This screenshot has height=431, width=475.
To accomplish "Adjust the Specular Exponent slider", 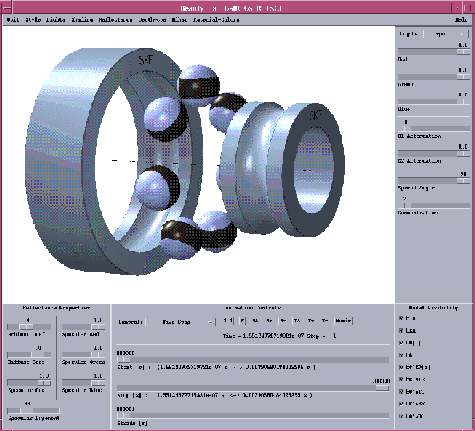I will [x=33, y=410].
